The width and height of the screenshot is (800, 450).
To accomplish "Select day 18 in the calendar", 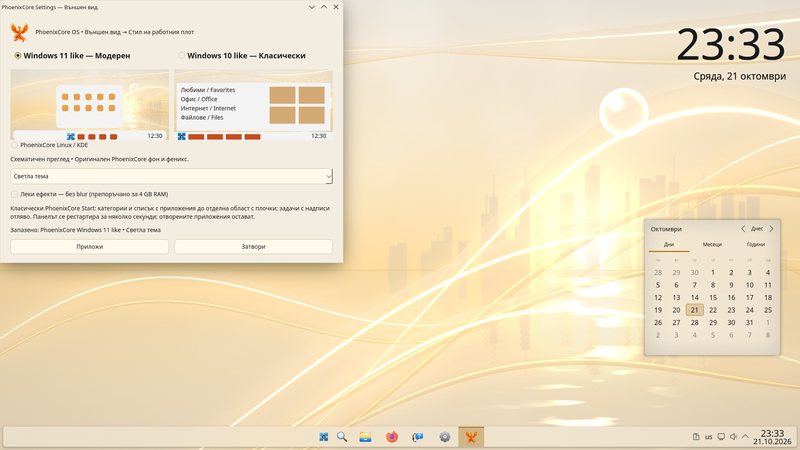I will click(768, 297).
